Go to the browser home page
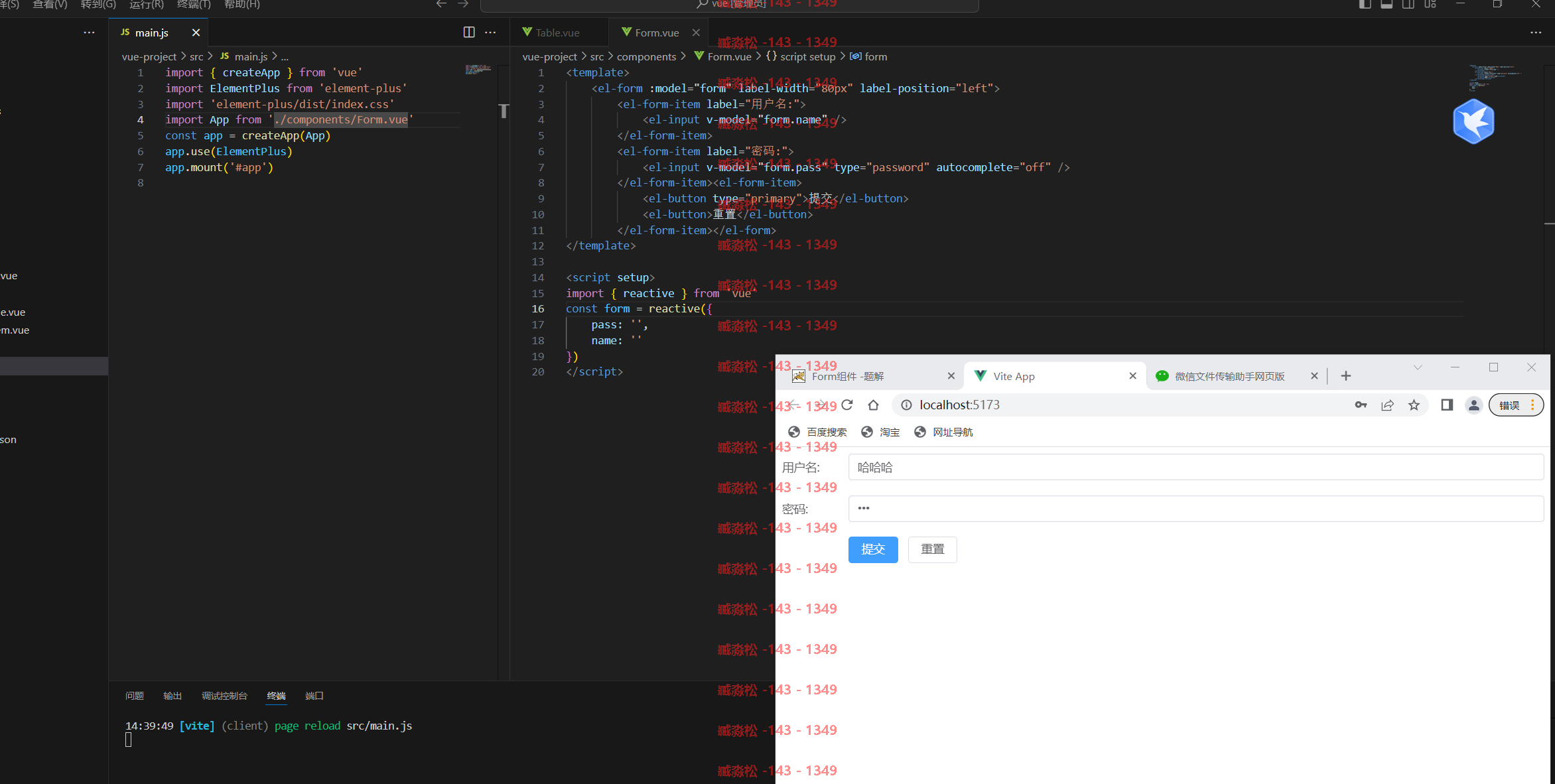 [x=873, y=405]
